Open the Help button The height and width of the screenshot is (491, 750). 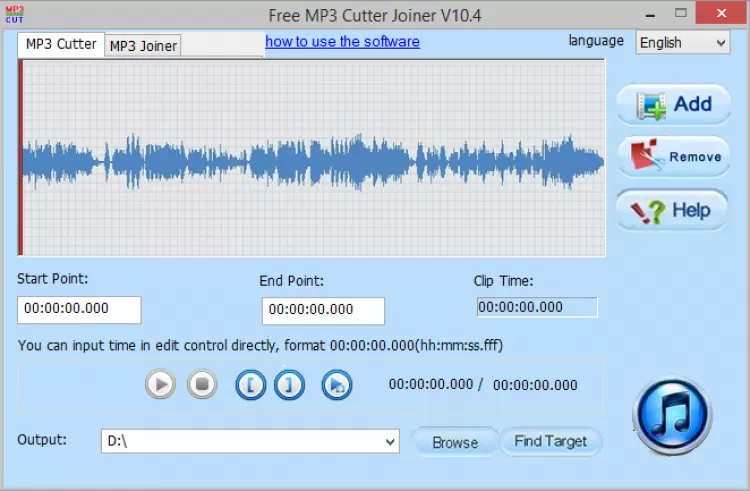[672, 210]
